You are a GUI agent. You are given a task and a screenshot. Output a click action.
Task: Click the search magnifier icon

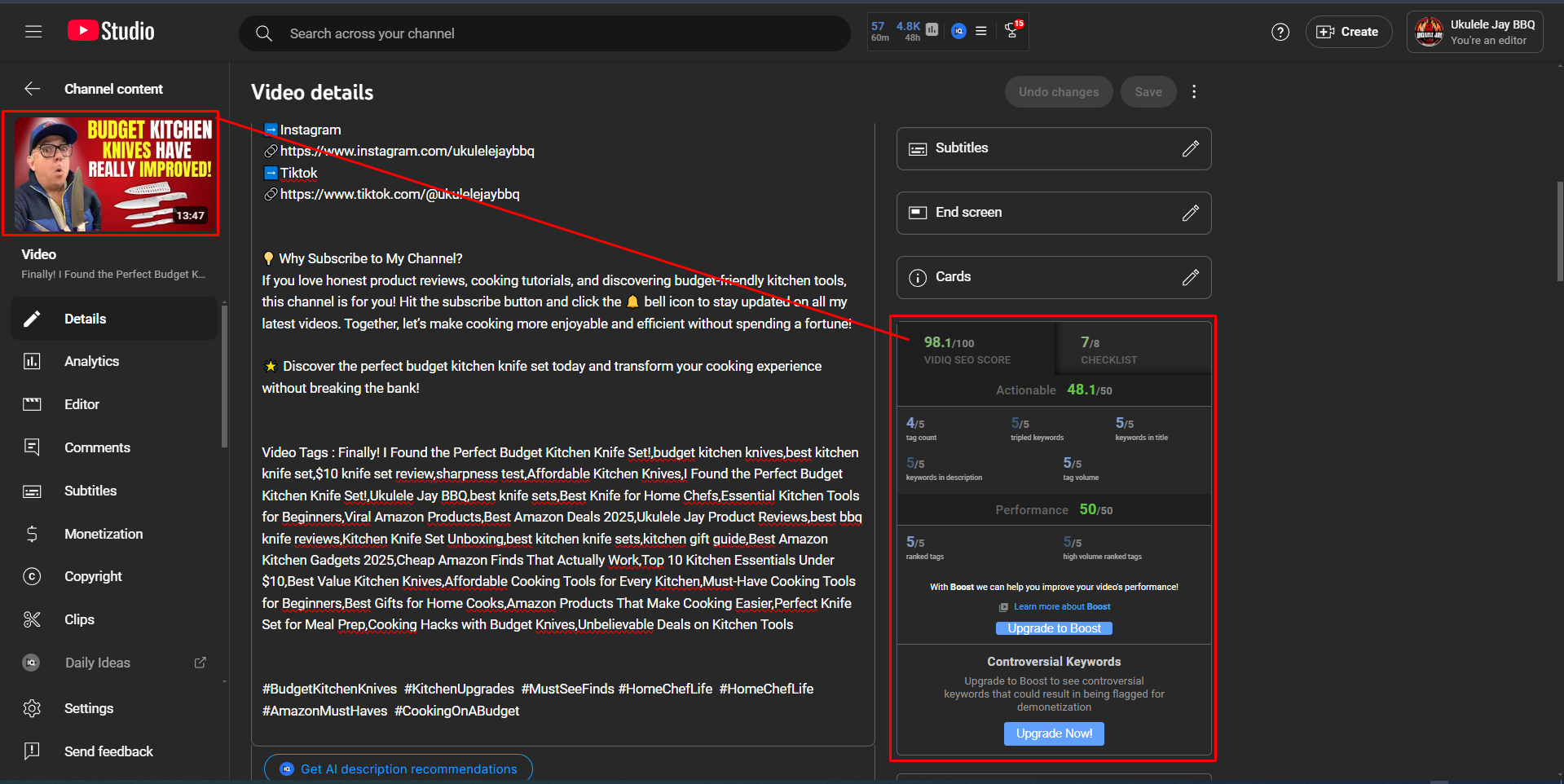coord(264,33)
